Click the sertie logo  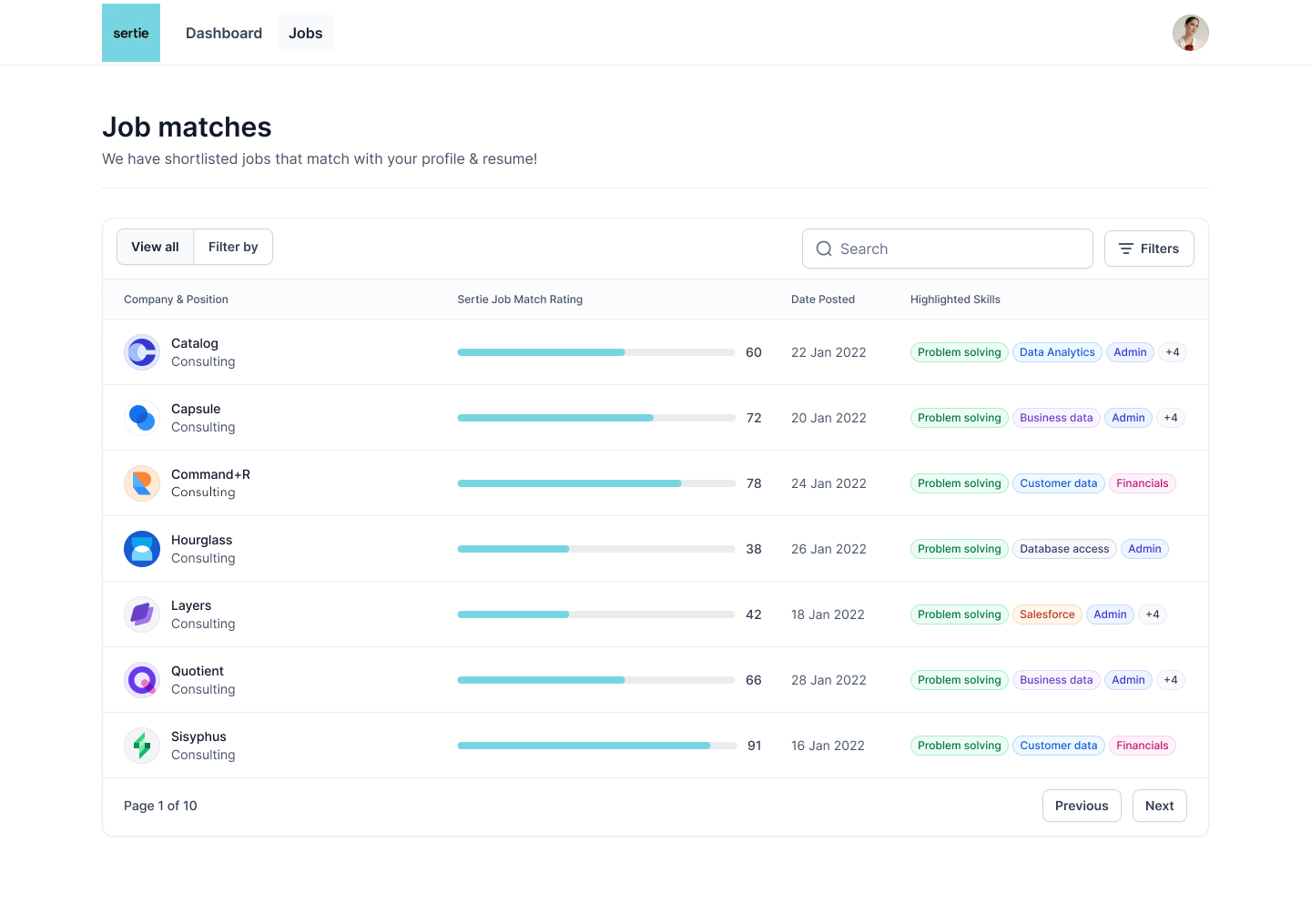131,33
